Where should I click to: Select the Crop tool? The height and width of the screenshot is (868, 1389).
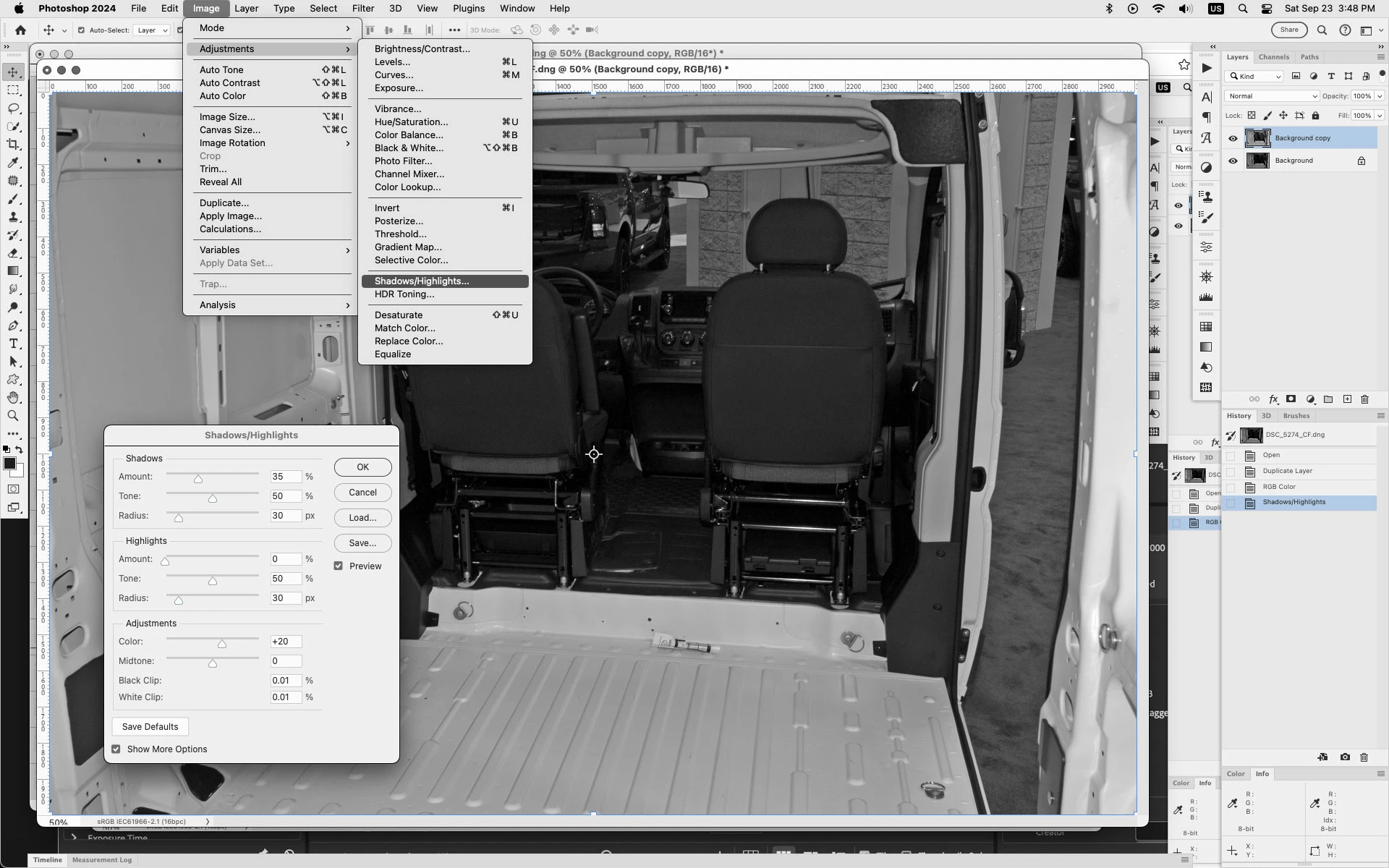click(13, 145)
